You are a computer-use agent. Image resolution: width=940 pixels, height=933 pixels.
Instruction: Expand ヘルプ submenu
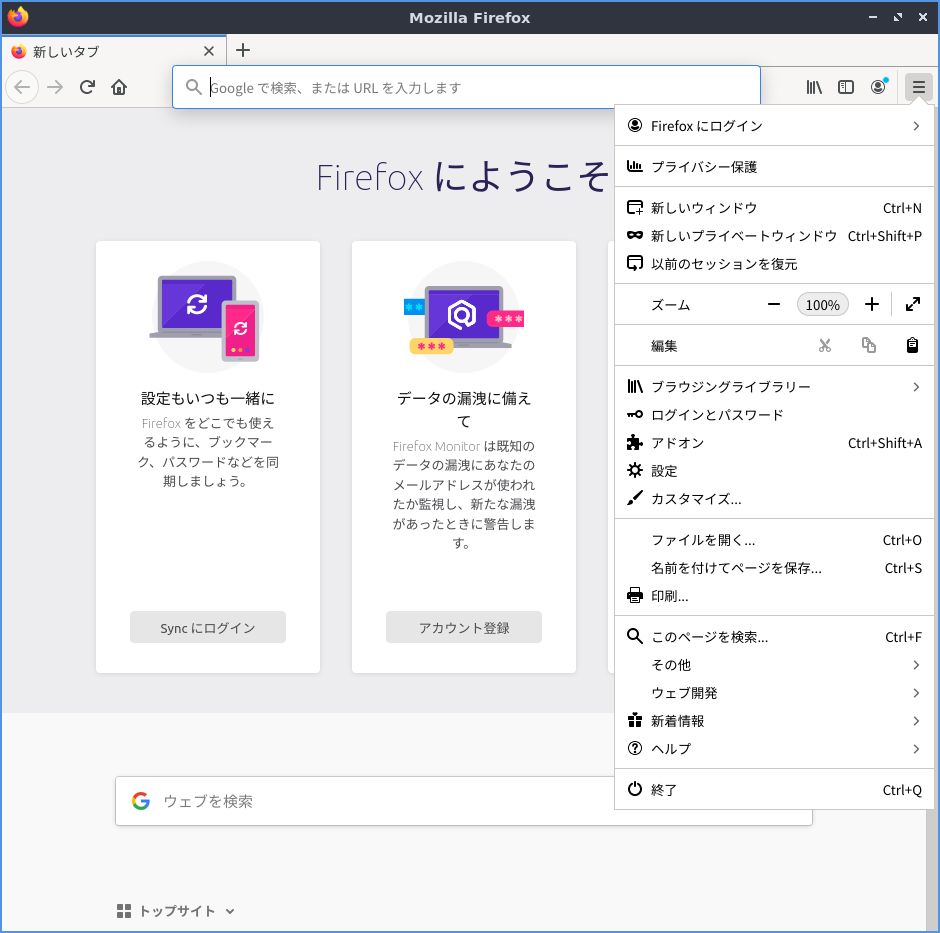point(774,749)
